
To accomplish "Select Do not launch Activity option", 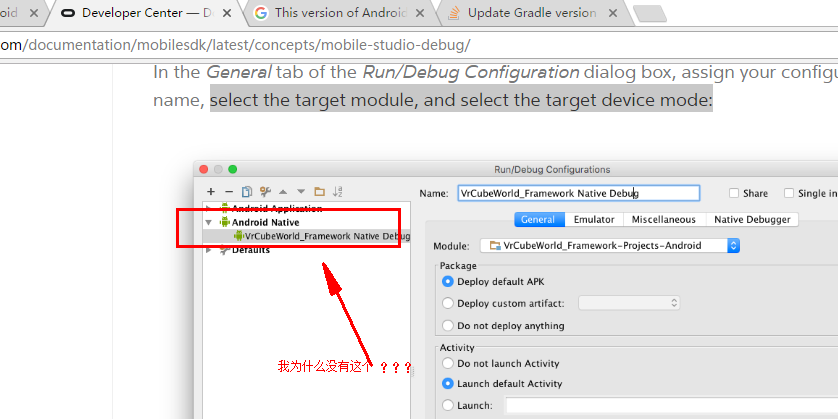I will [x=448, y=363].
